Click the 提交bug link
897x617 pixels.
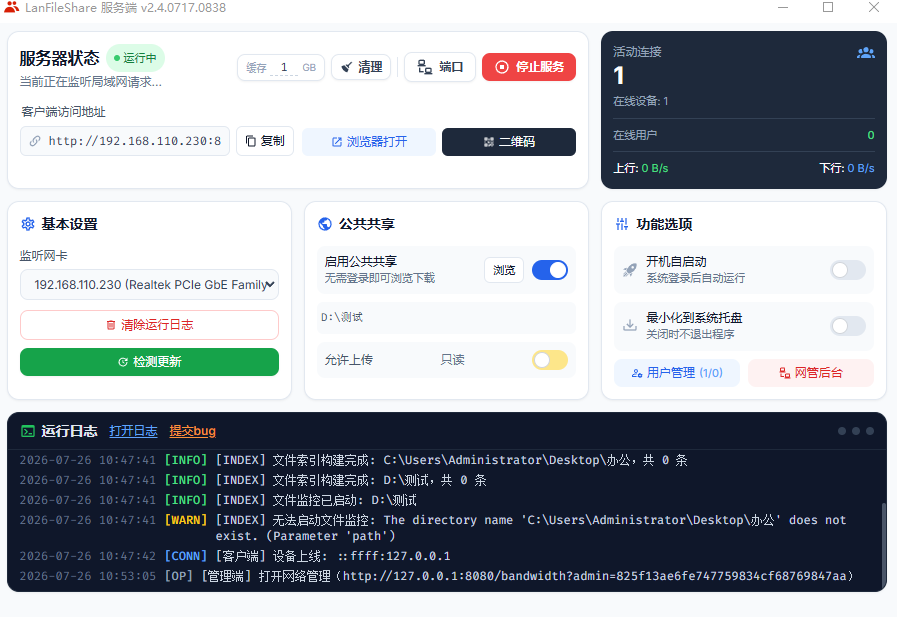(x=193, y=431)
